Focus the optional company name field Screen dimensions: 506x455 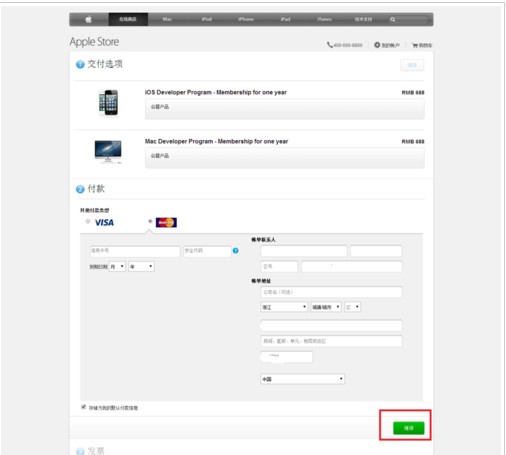point(331,292)
